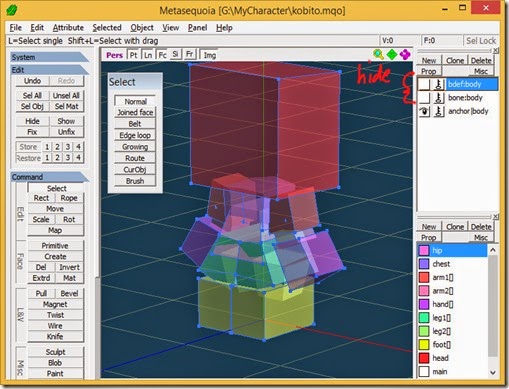The height and width of the screenshot is (389, 509).
Task: Choose the Bevel command
Action: pos(69,294)
